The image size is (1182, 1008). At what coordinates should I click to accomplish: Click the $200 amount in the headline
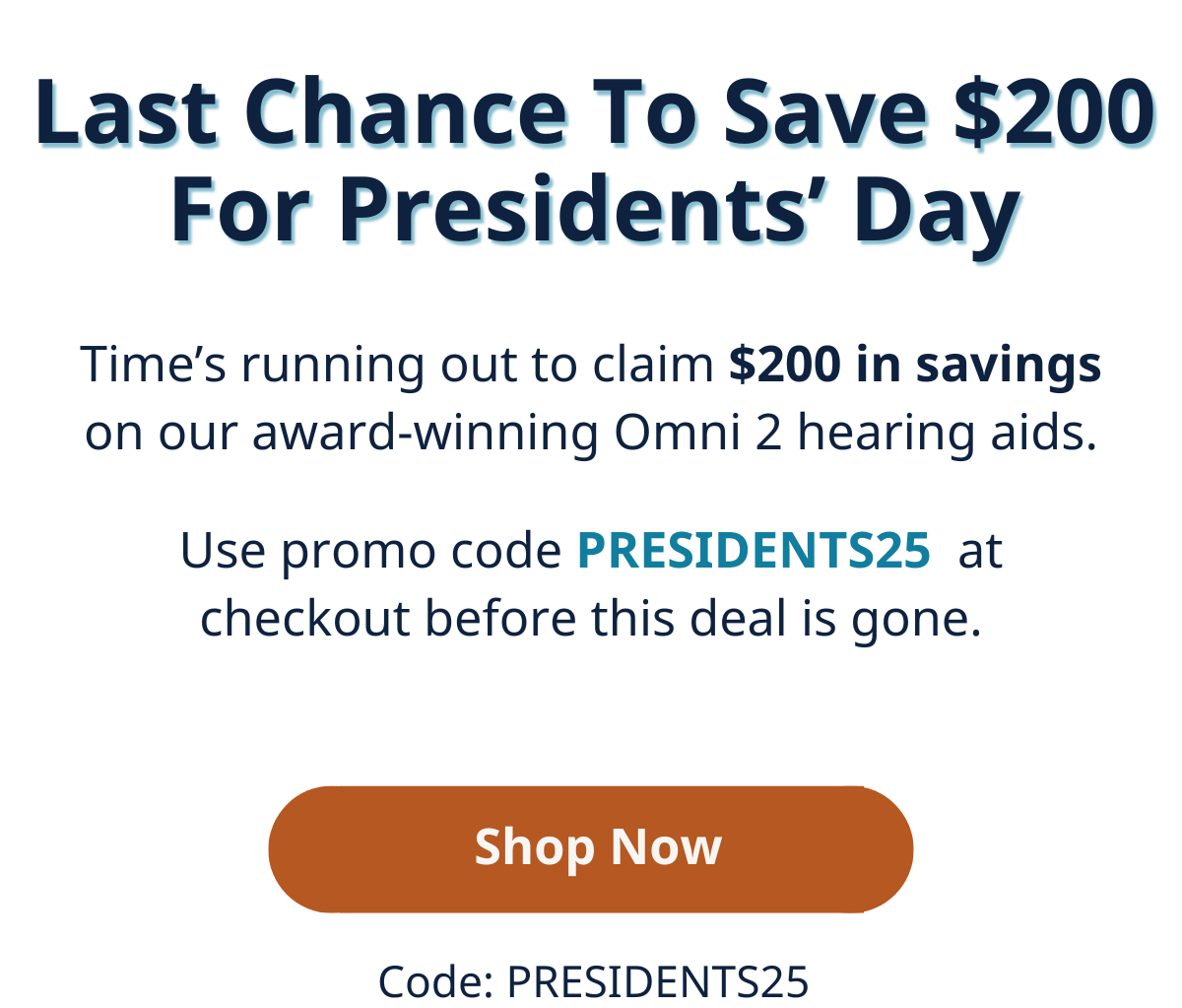[1055, 111]
